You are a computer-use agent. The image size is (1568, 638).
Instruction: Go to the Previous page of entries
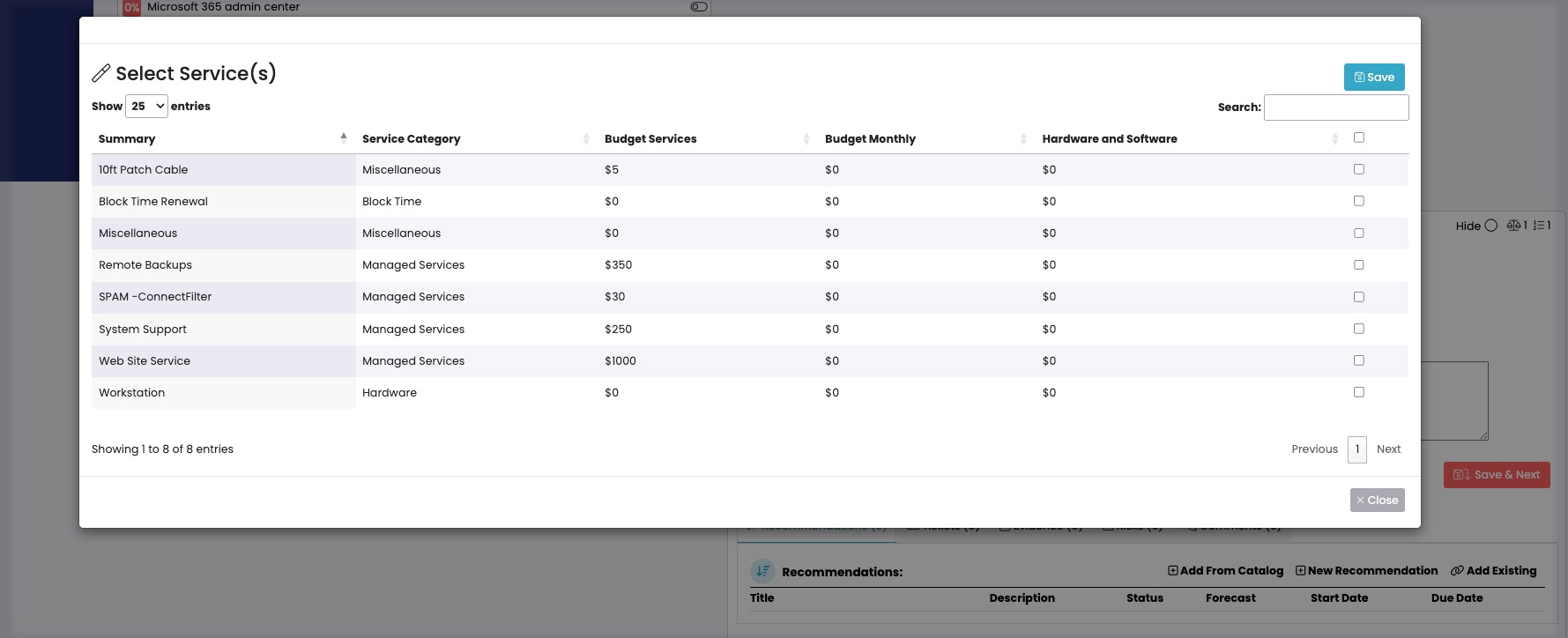click(1314, 449)
